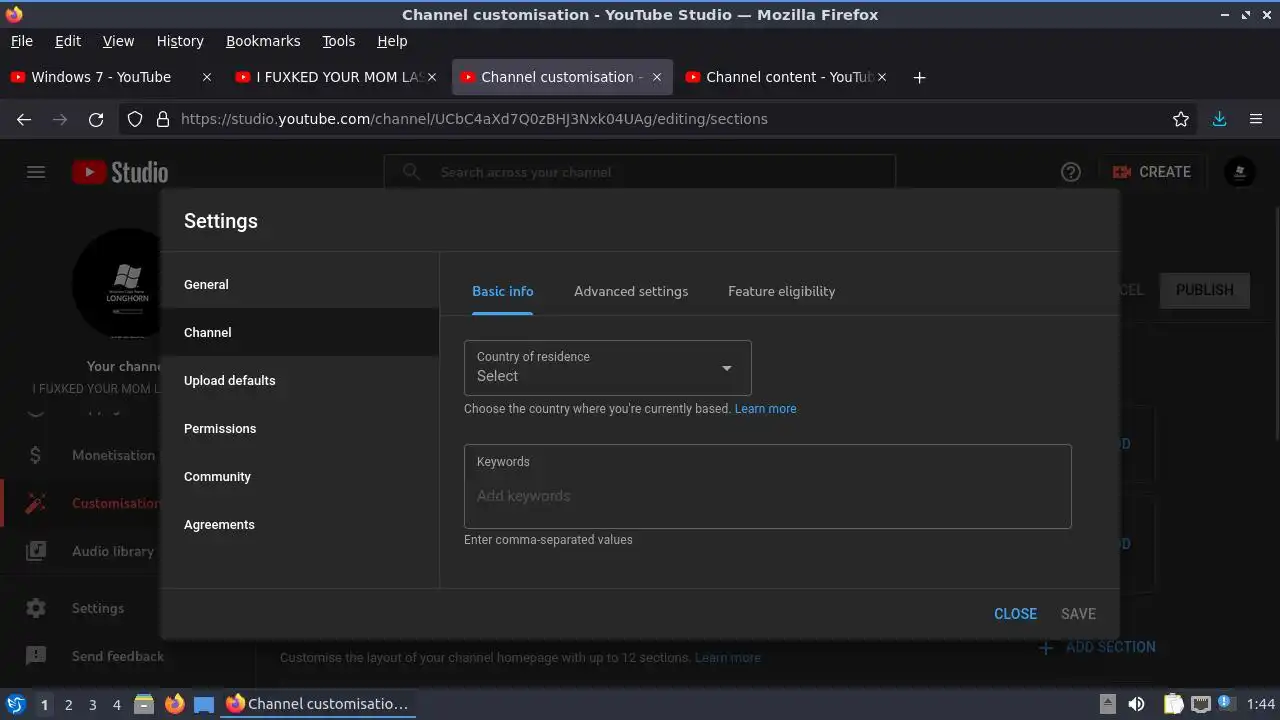The image size is (1280, 720).
Task: Switch to workspace 2 in the taskbar
Action: point(68,705)
